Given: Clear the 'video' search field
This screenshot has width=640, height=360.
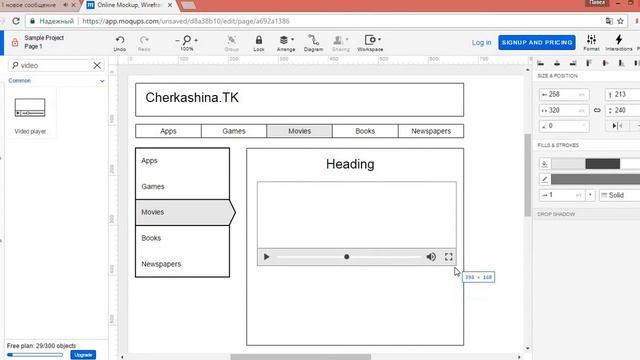Looking at the screenshot, I should click(97, 65).
